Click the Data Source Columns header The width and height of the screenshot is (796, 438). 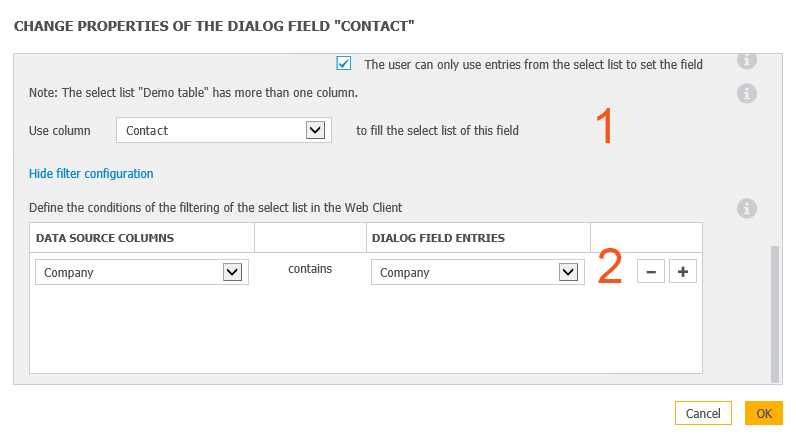pyautogui.click(x=105, y=238)
